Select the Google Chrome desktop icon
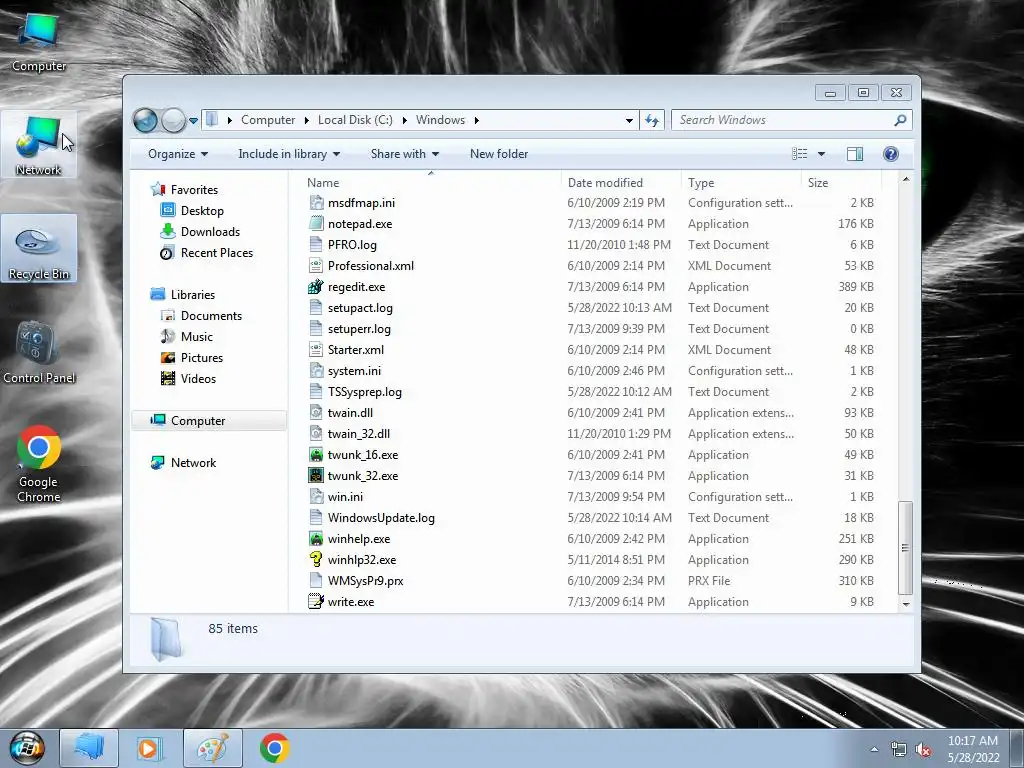Screen dimensions: 1024x768 coord(39,464)
